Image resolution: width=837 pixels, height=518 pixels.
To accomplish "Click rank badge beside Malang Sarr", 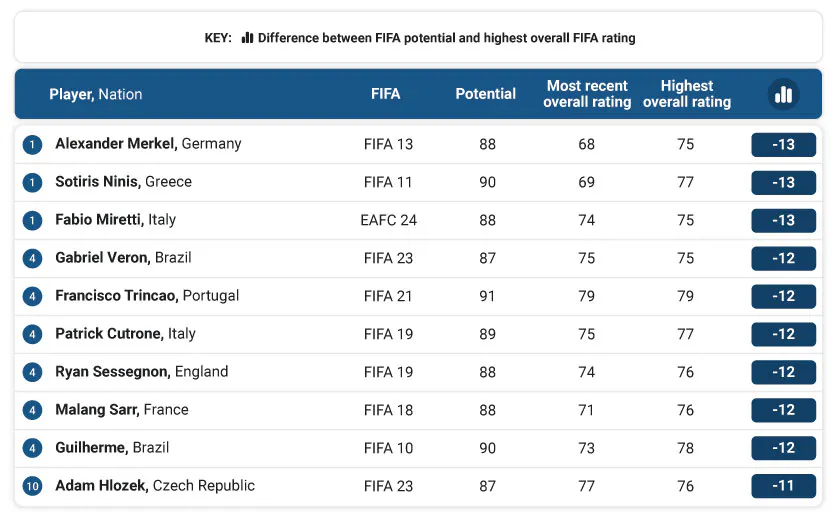I will click(33, 411).
